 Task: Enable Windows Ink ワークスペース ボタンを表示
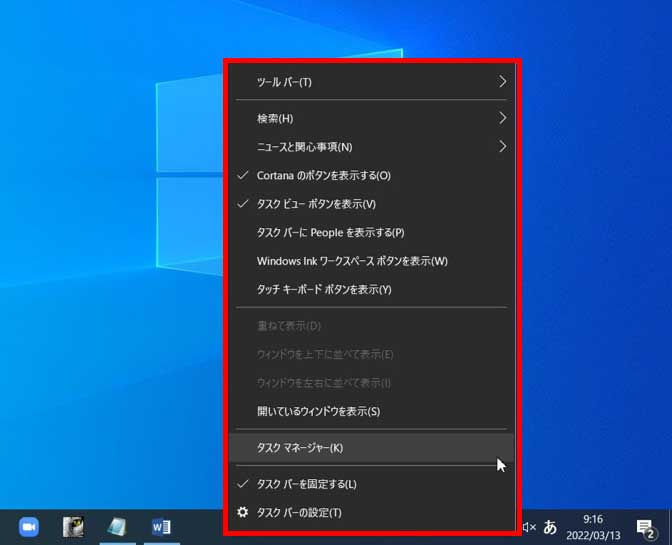pyautogui.click(x=352, y=261)
